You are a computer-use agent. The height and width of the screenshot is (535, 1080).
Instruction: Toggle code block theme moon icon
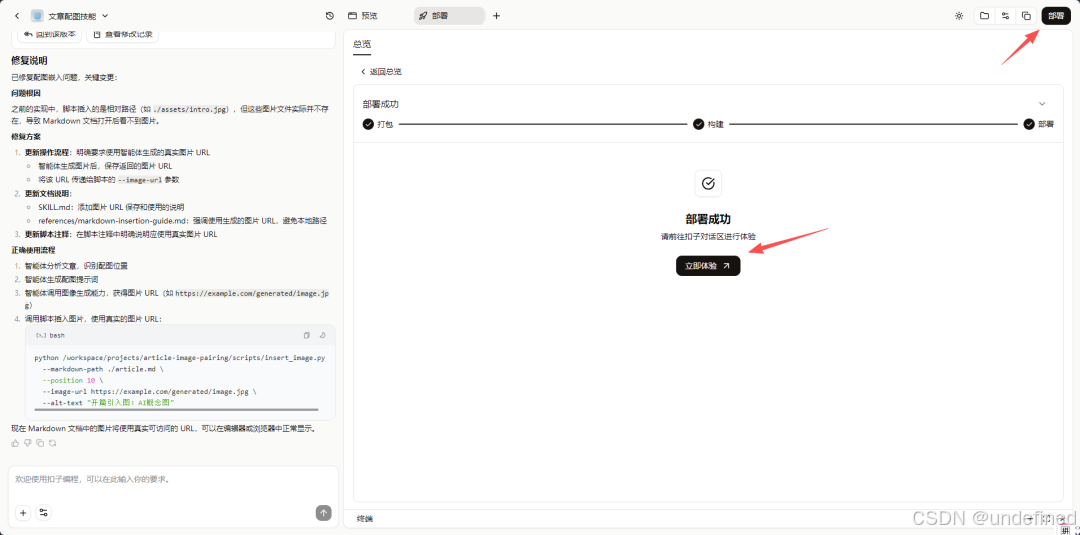(x=322, y=335)
